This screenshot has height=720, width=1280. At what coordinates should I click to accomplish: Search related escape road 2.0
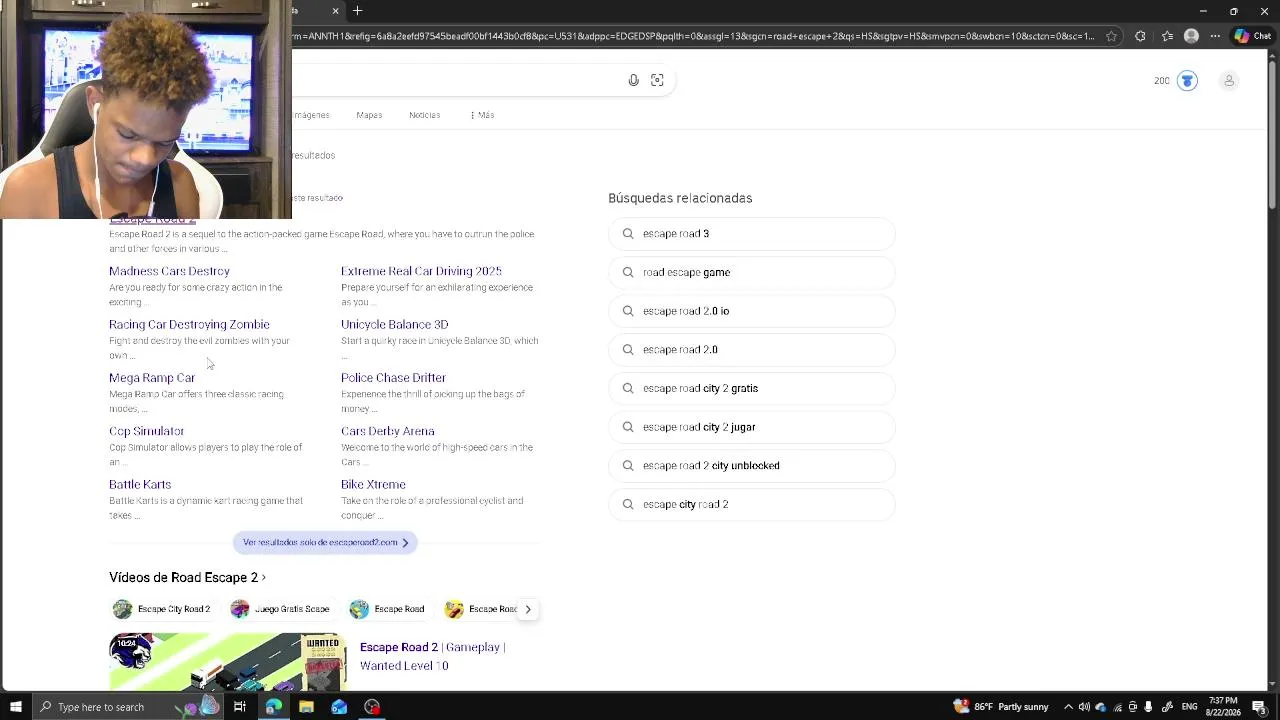(x=751, y=349)
